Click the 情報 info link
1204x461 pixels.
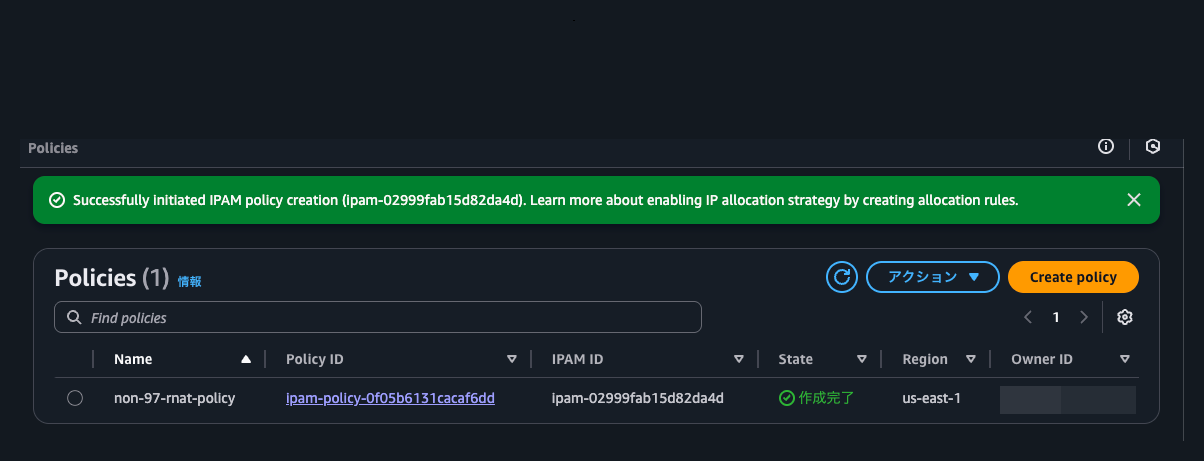189,282
